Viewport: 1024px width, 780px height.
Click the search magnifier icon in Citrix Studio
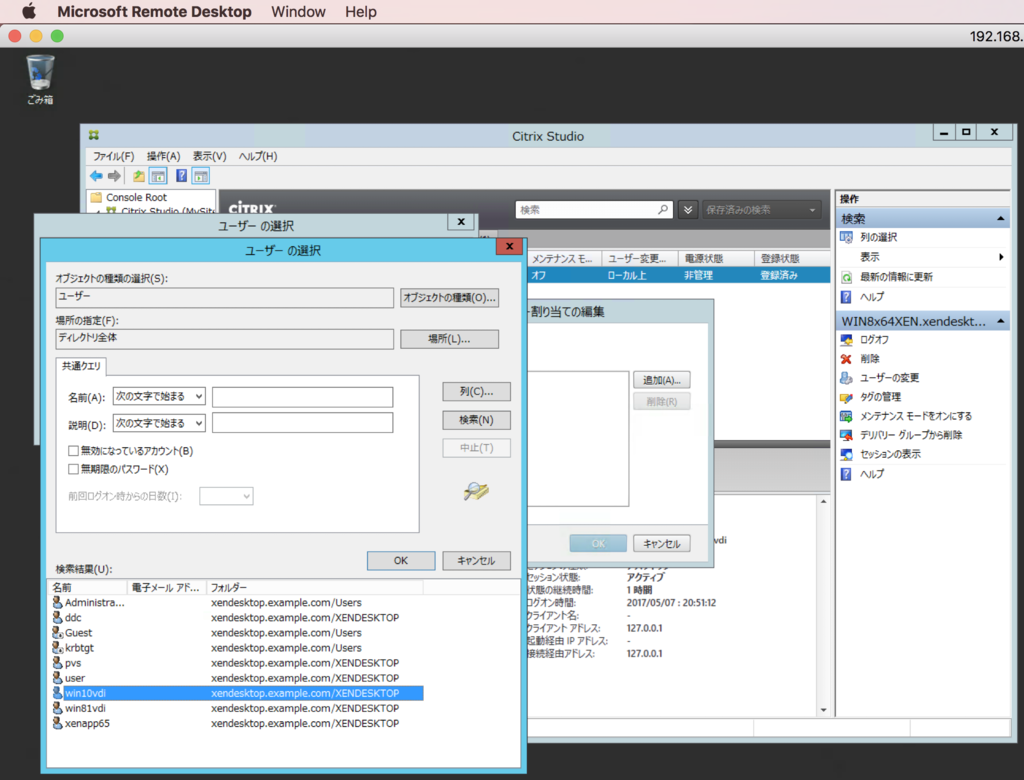pyautogui.click(x=663, y=210)
